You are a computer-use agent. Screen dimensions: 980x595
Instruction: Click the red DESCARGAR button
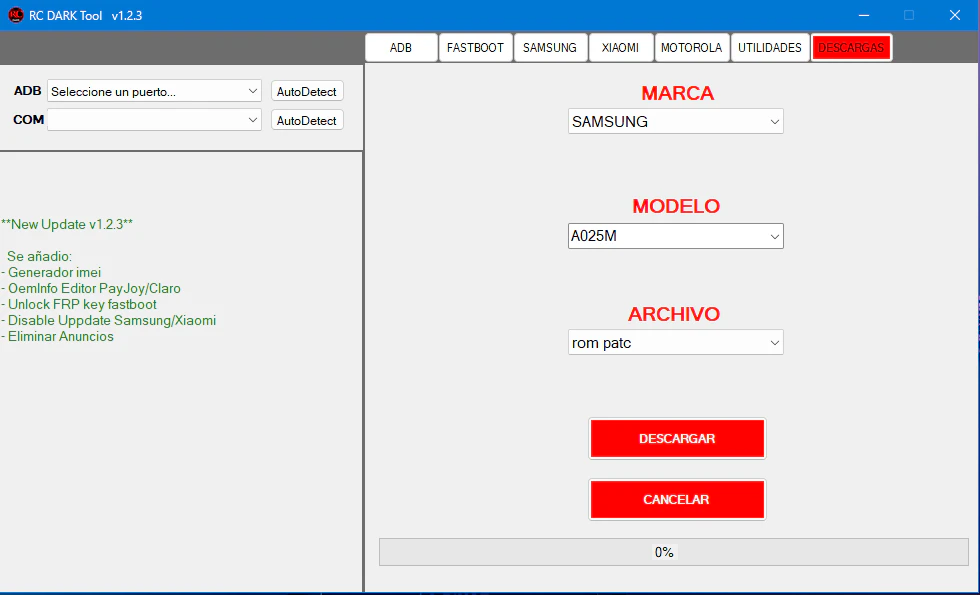[677, 439]
